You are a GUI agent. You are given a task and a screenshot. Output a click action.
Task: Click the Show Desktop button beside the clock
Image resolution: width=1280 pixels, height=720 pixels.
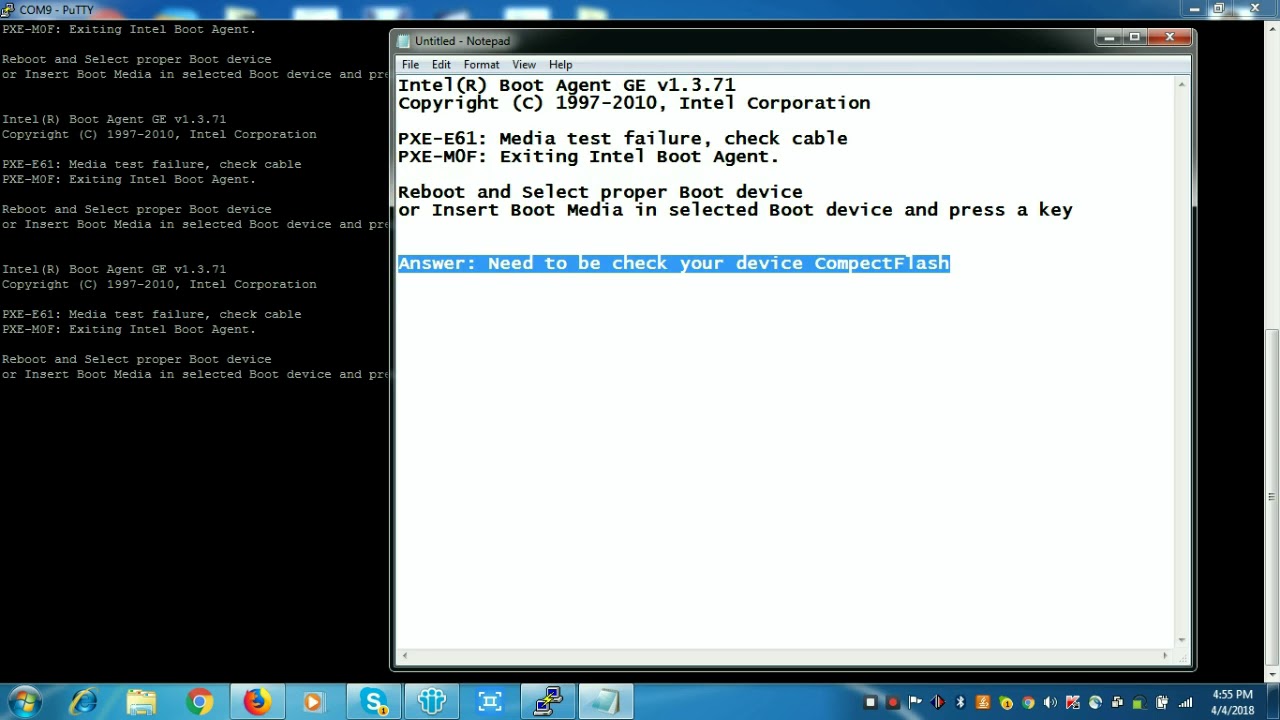(1272, 702)
